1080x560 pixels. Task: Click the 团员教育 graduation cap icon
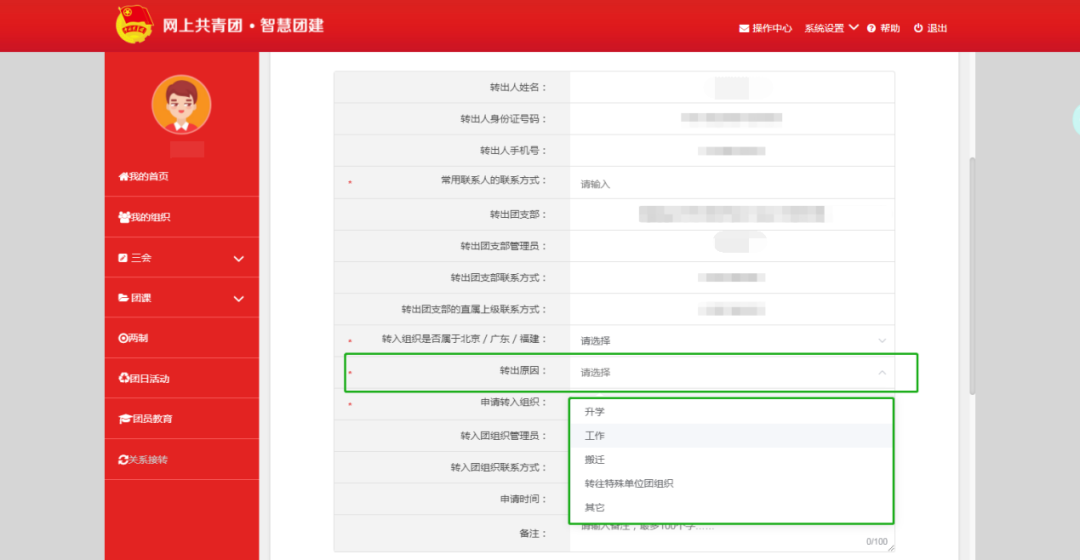coord(124,419)
